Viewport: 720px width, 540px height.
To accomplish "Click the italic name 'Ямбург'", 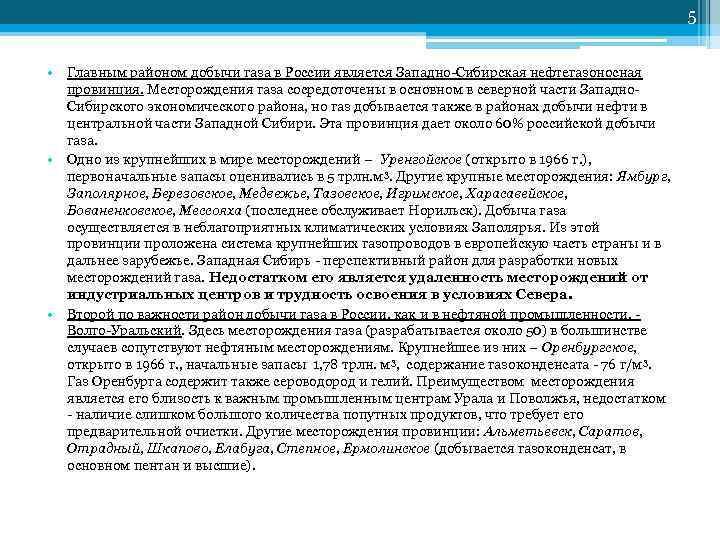I will click(643, 177).
